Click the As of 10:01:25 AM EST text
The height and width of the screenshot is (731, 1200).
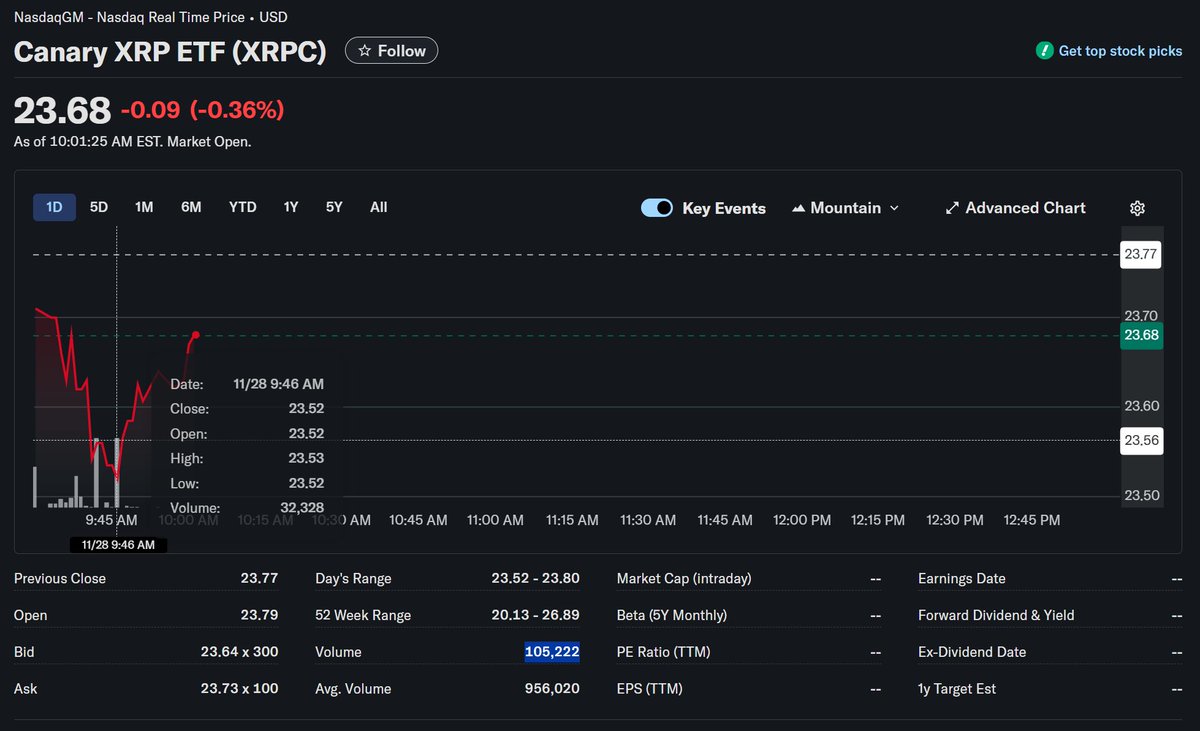[132, 142]
